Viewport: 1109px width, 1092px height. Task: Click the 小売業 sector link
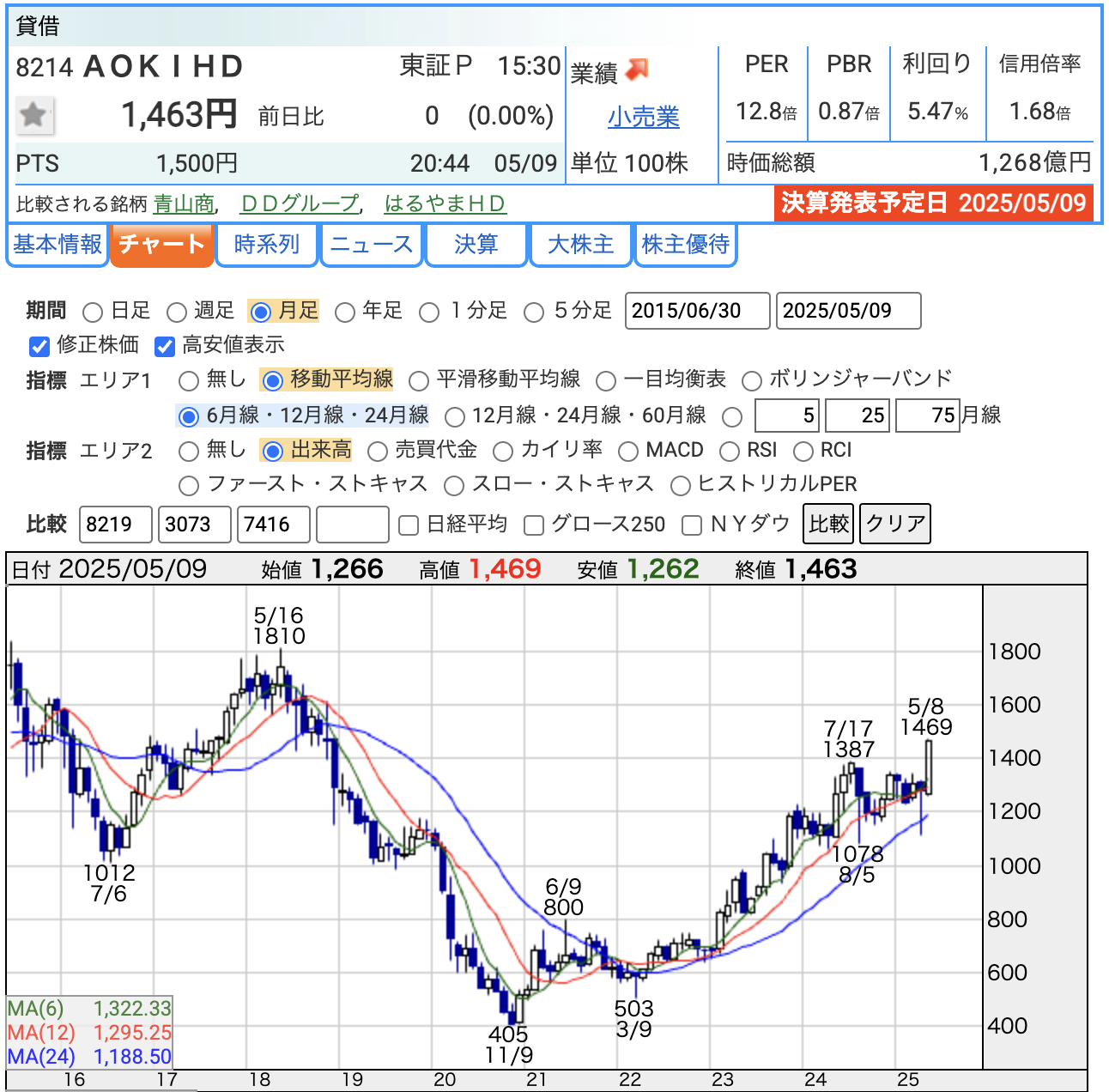644,117
